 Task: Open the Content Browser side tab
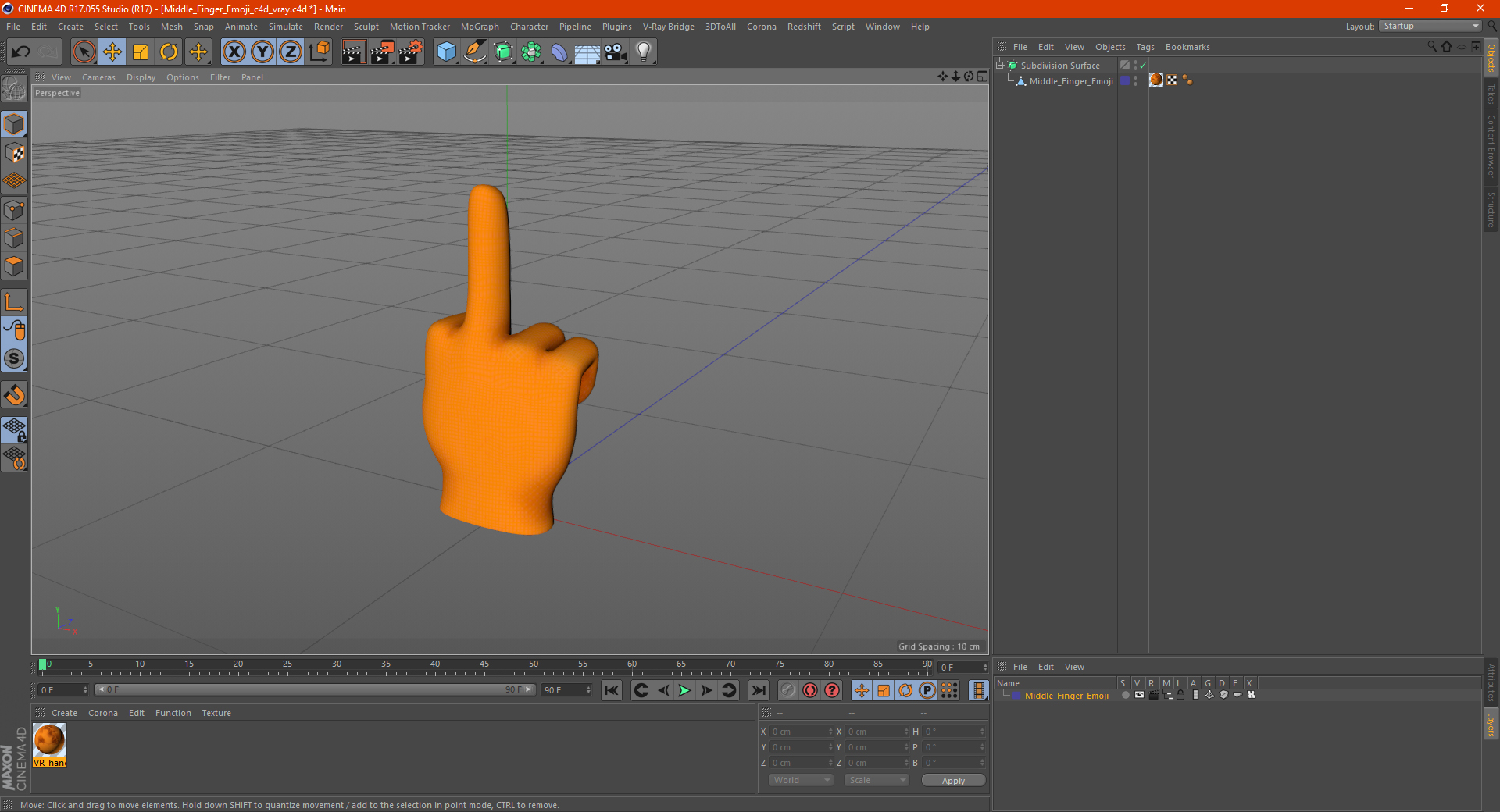click(1491, 147)
